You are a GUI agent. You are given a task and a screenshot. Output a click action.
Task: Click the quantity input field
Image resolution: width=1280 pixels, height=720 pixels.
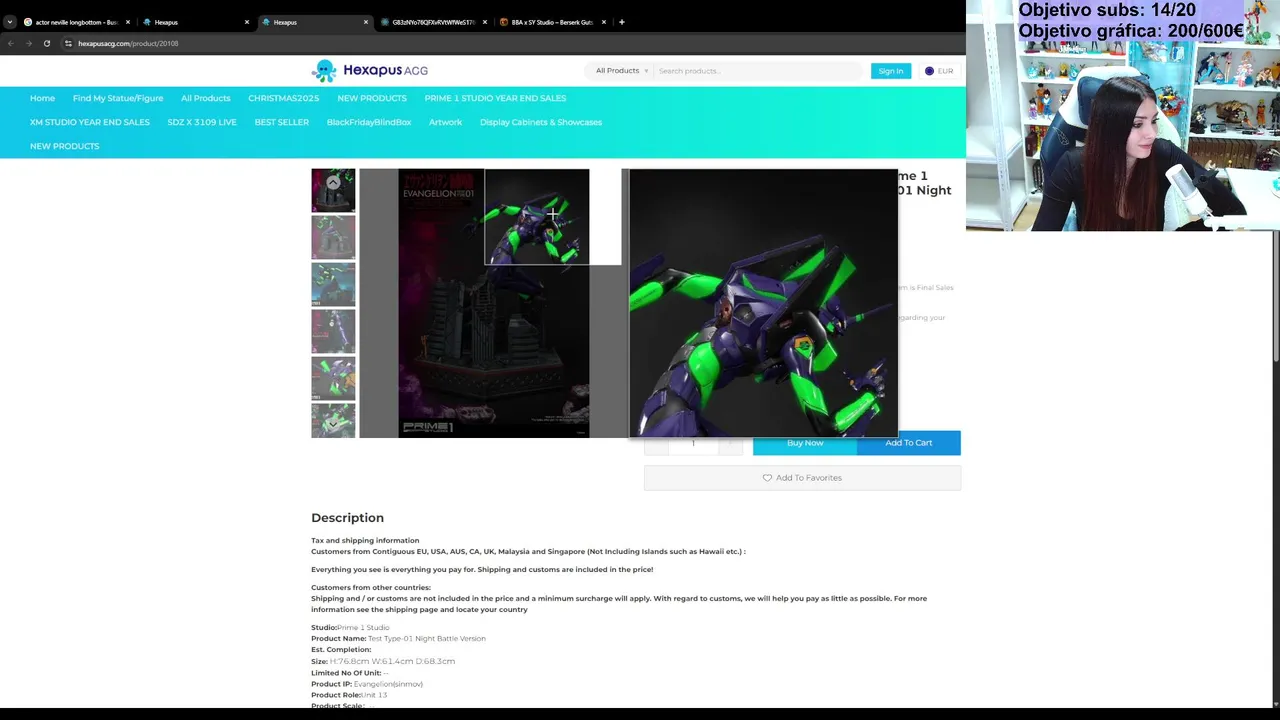[693, 443]
